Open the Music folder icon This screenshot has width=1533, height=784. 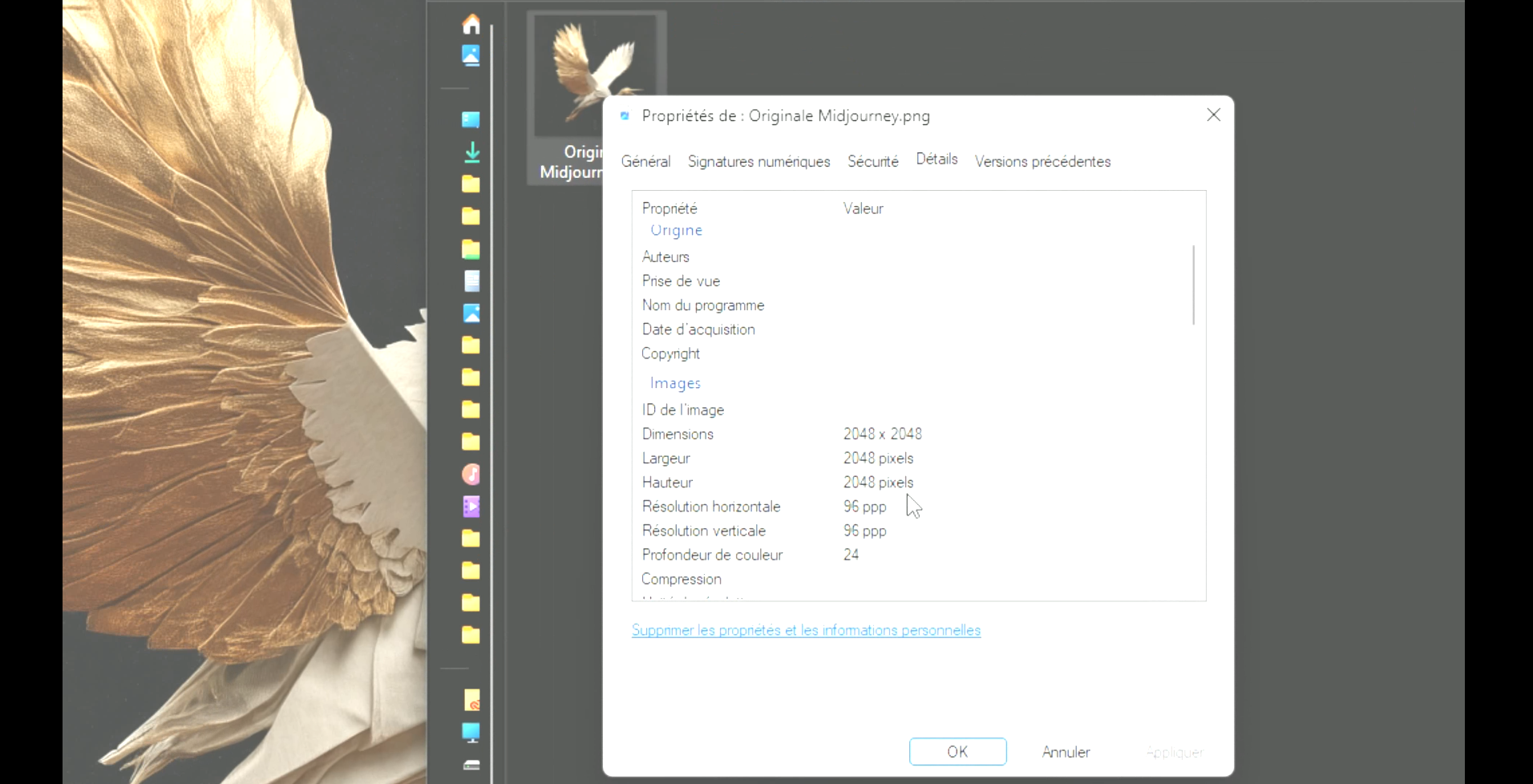(471, 475)
